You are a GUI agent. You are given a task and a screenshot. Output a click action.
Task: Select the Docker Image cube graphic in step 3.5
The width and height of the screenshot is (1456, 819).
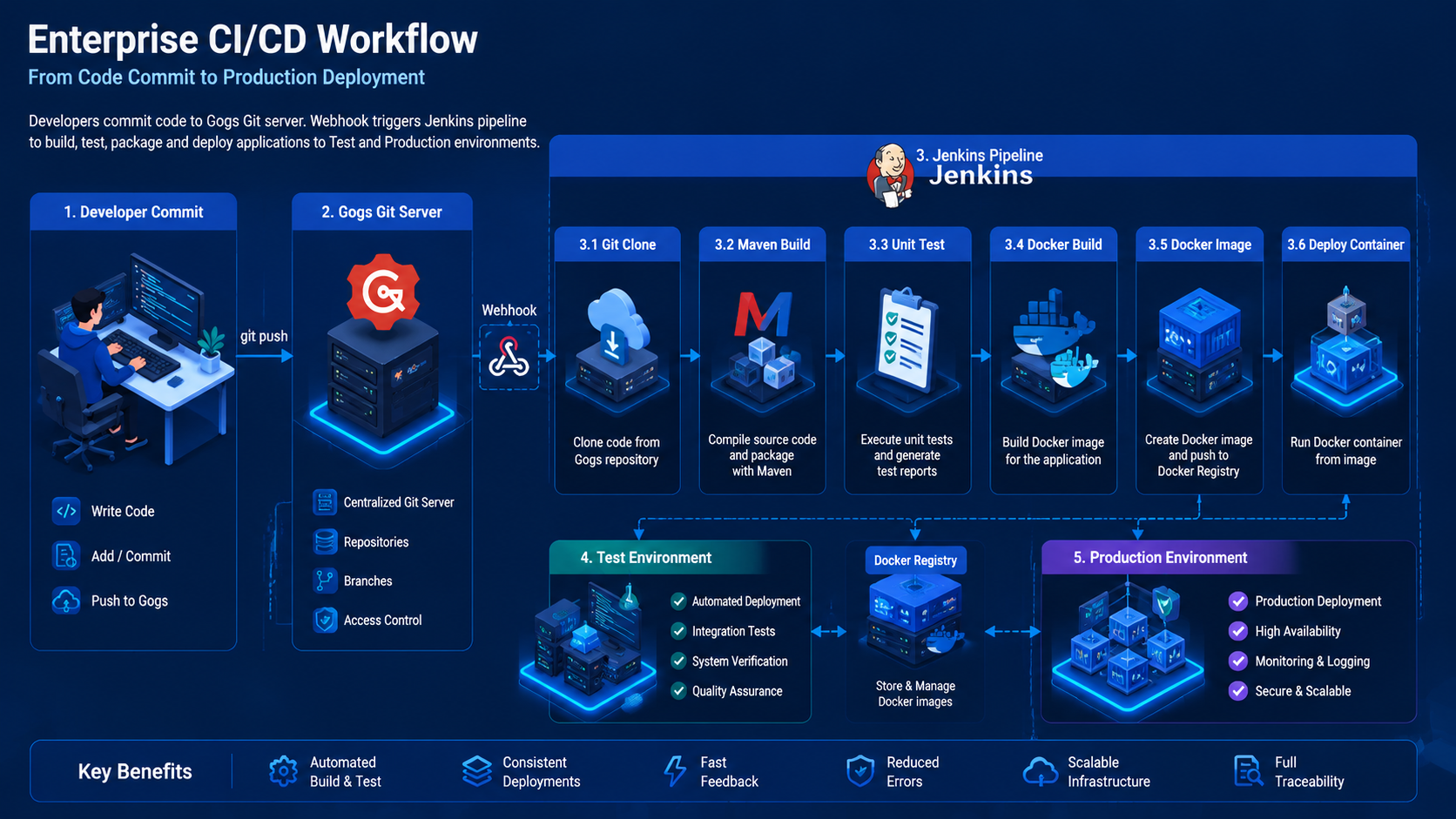coord(1200,327)
